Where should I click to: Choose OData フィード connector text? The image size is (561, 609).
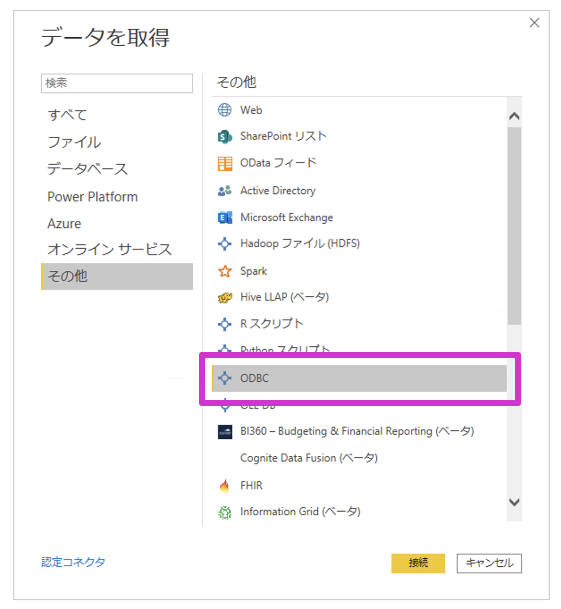pyautogui.click(x=278, y=163)
